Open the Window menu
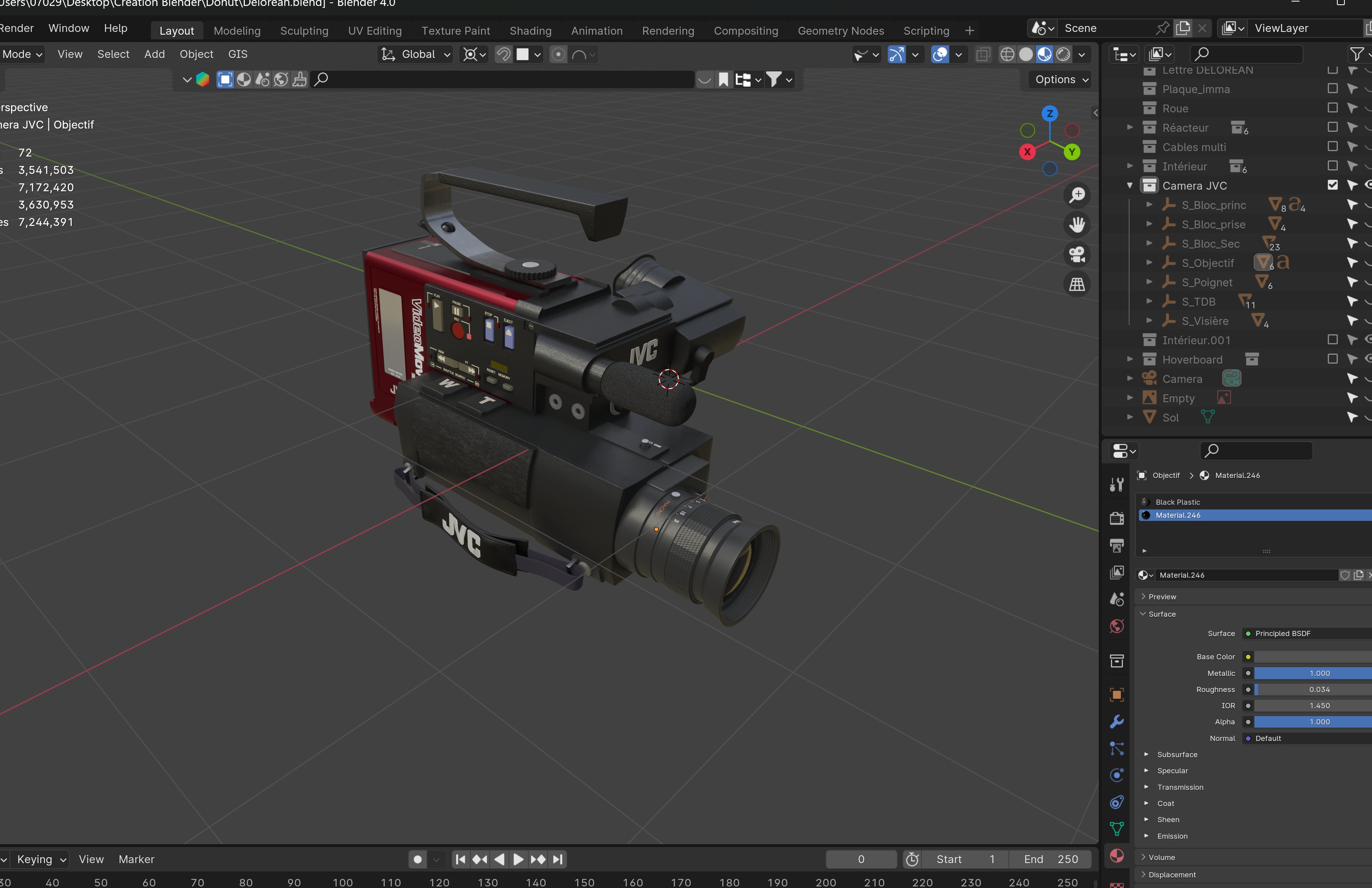 [69, 28]
